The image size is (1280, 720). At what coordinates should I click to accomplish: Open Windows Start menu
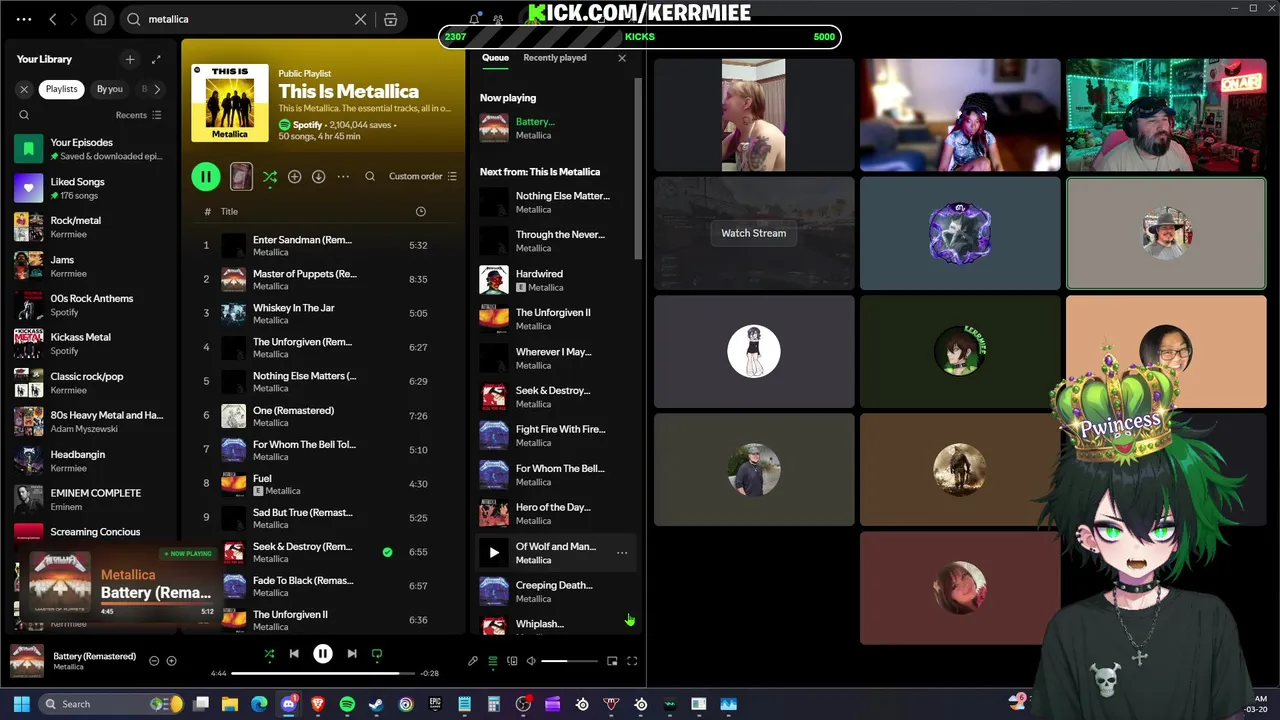click(x=21, y=704)
